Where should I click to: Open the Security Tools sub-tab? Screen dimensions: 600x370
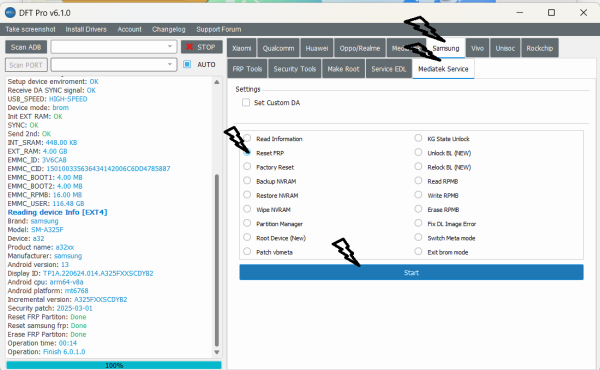[295, 69]
